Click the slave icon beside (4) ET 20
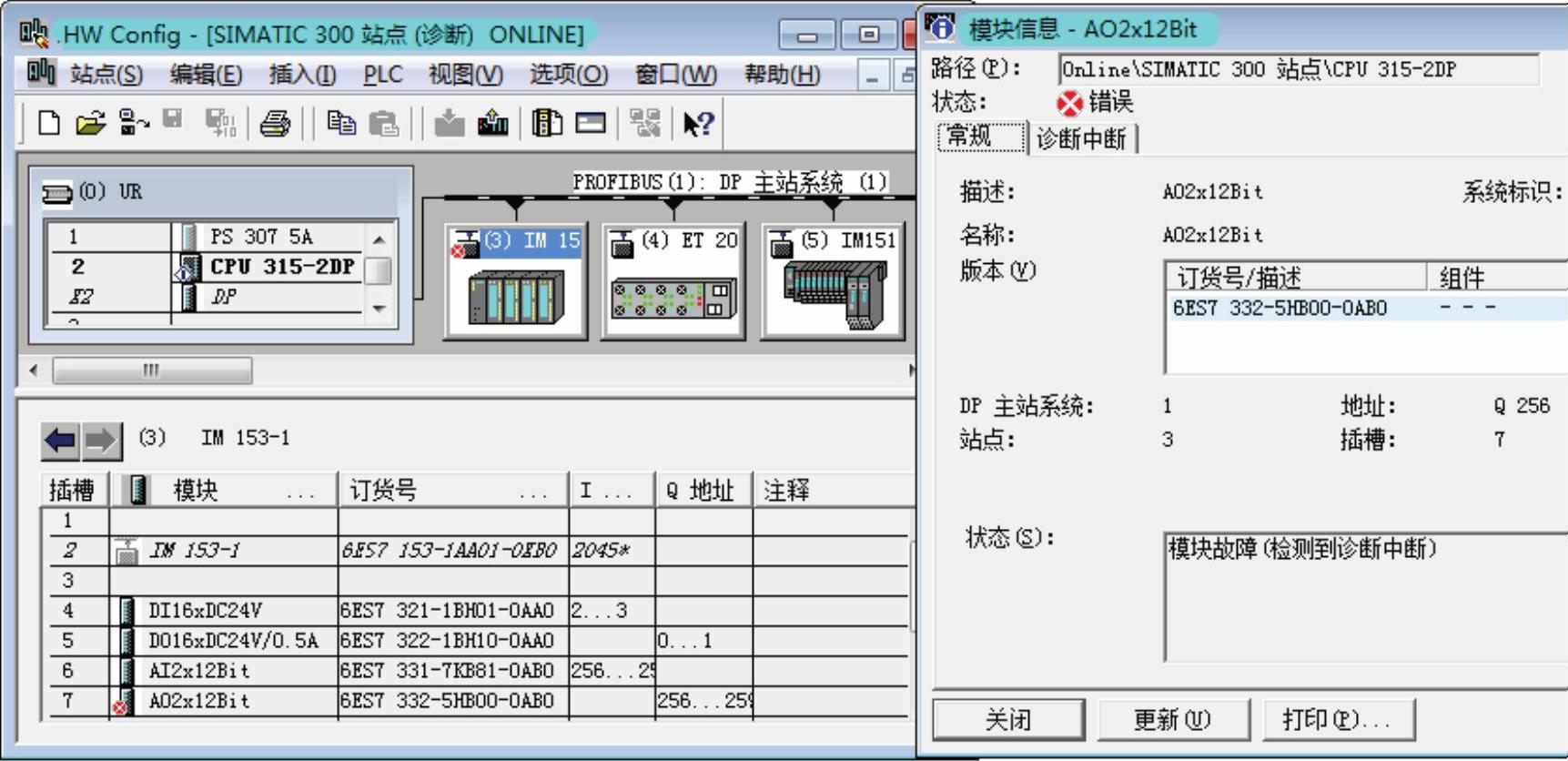The height and width of the screenshot is (761, 1568). pos(622,243)
